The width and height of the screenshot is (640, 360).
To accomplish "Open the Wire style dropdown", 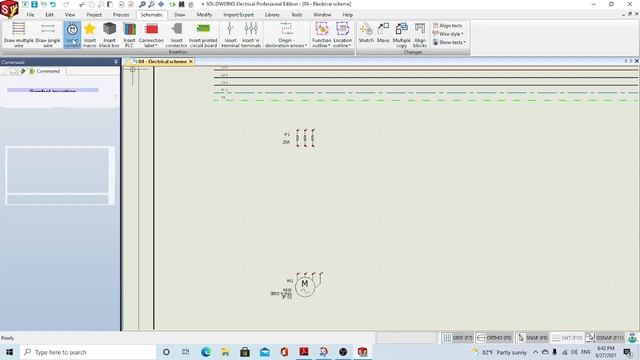I will (x=448, y=34).
